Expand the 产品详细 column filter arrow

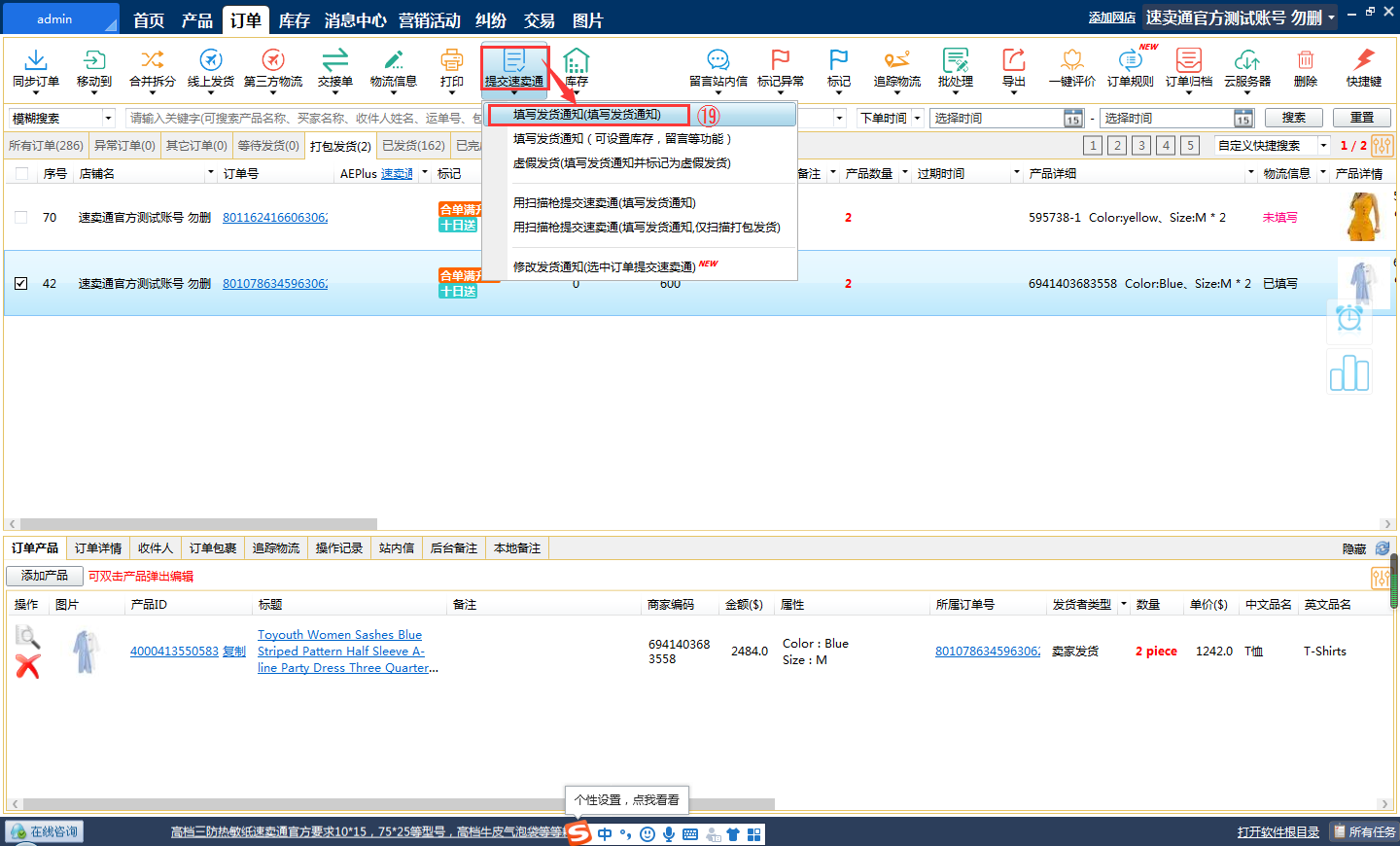pos(1251,173)
